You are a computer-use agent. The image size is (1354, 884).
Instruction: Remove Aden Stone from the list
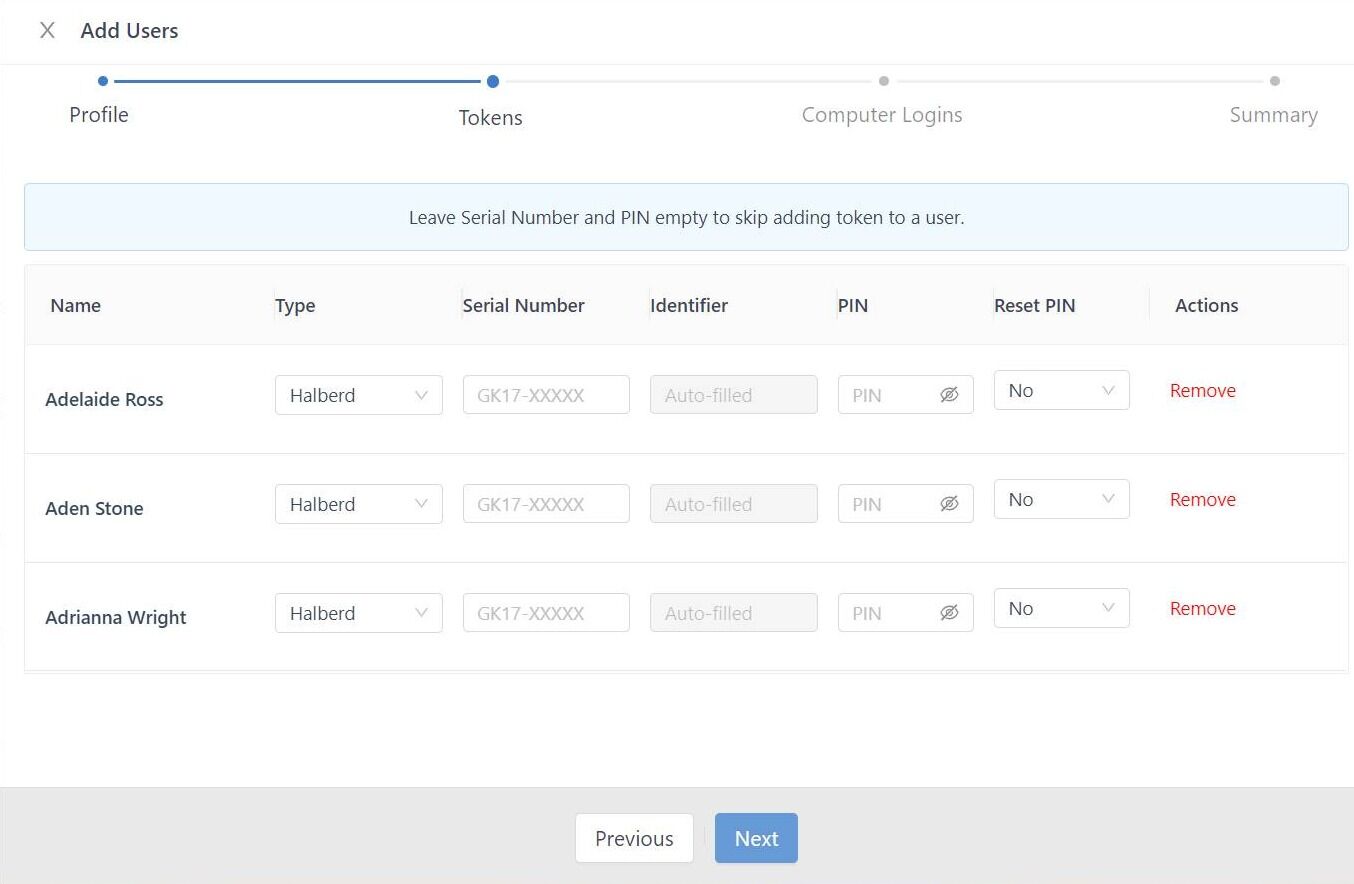(1203, 500)
